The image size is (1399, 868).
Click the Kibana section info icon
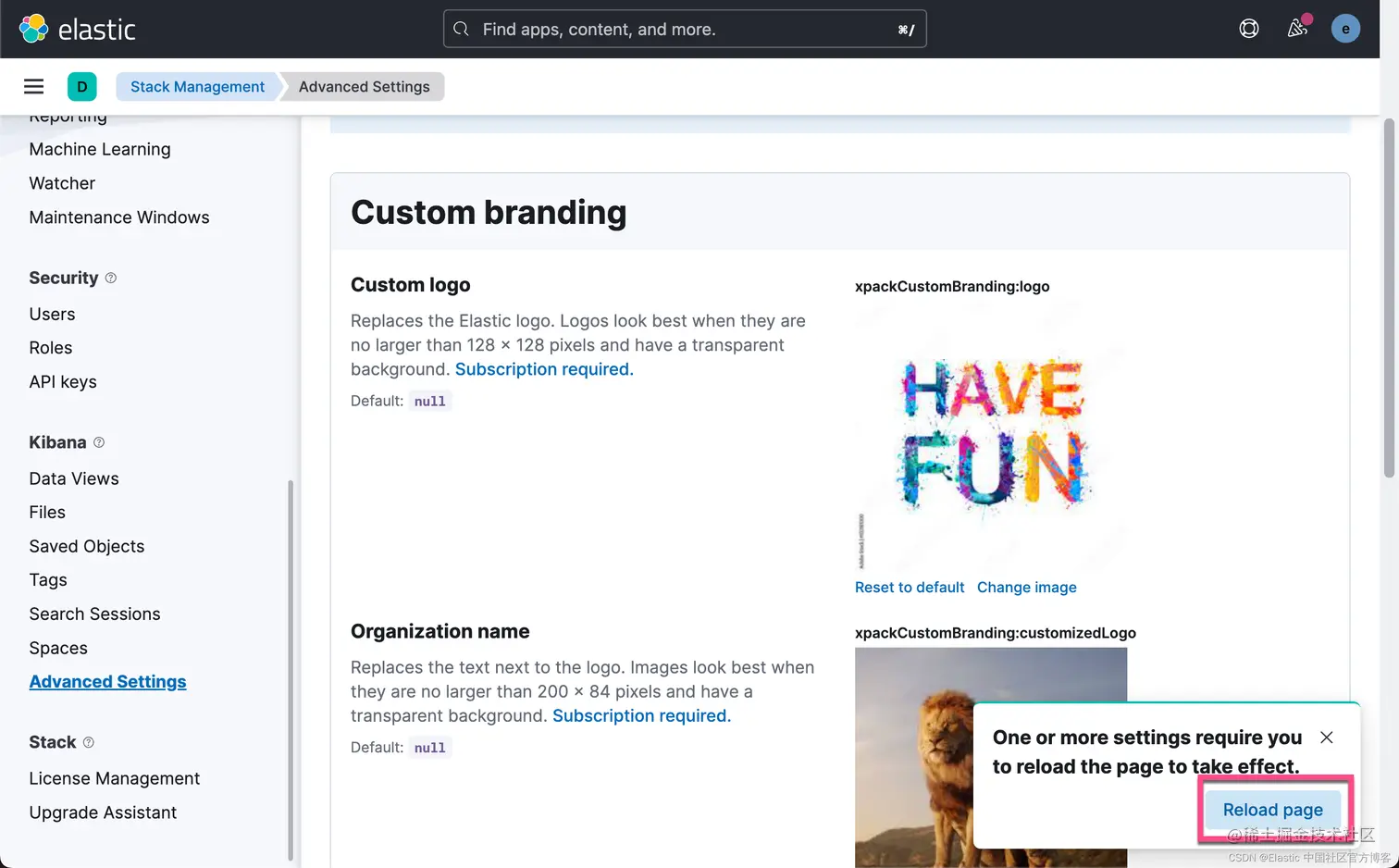coord(99,442)
